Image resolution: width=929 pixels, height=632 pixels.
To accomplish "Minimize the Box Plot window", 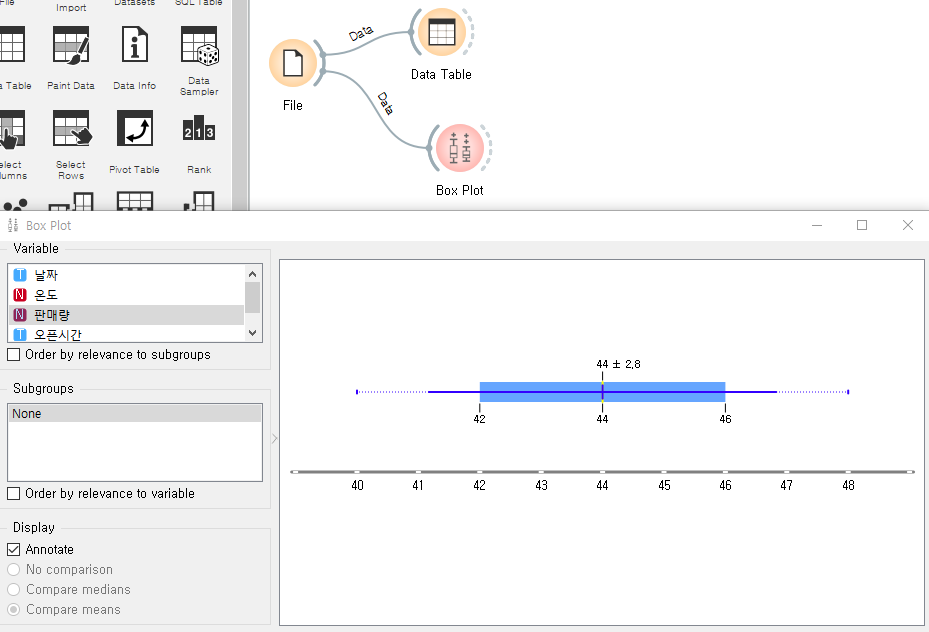I will click(x=817, y=225).
